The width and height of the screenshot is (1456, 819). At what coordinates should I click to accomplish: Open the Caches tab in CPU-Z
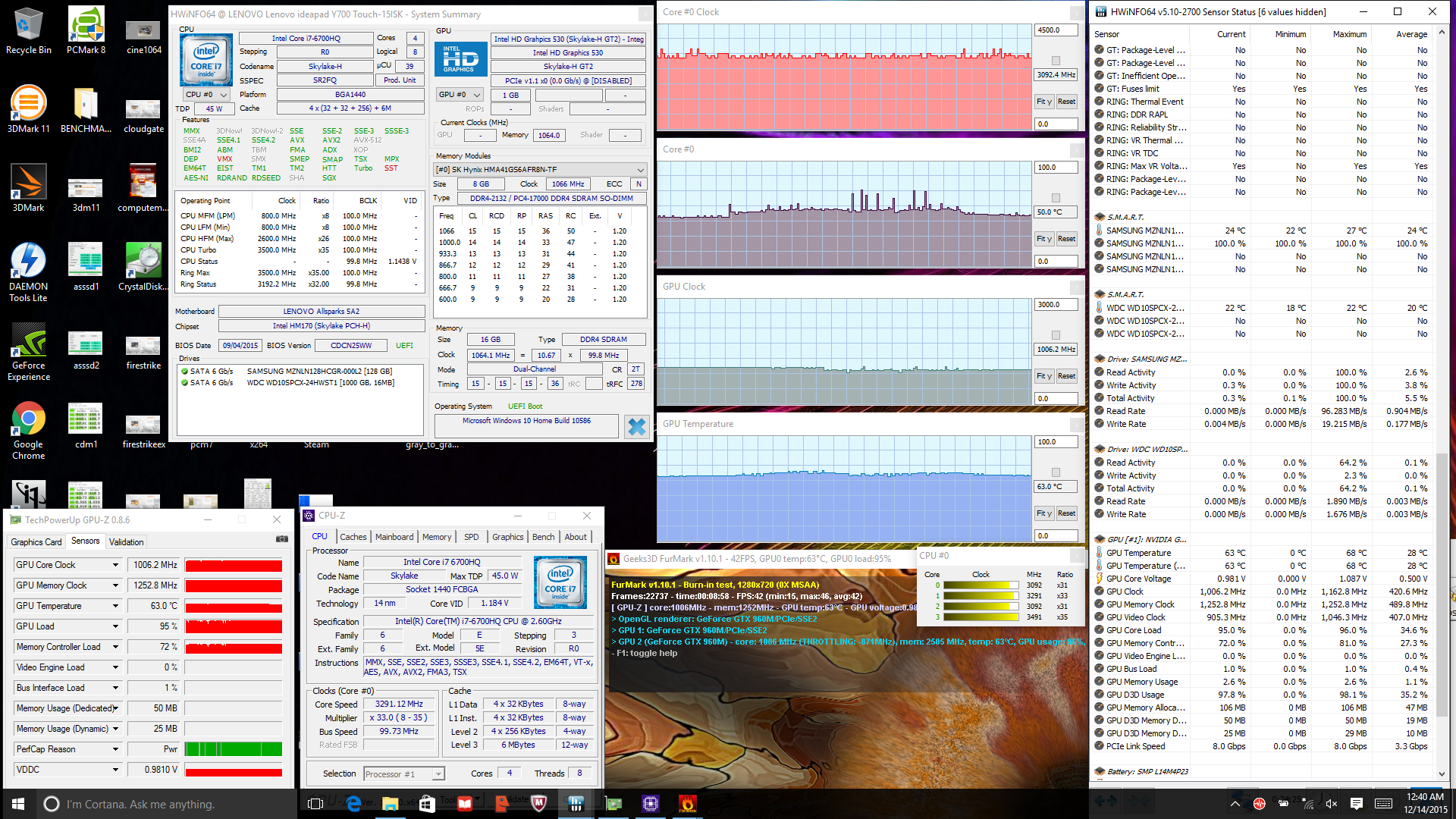(x=353, y=537)
